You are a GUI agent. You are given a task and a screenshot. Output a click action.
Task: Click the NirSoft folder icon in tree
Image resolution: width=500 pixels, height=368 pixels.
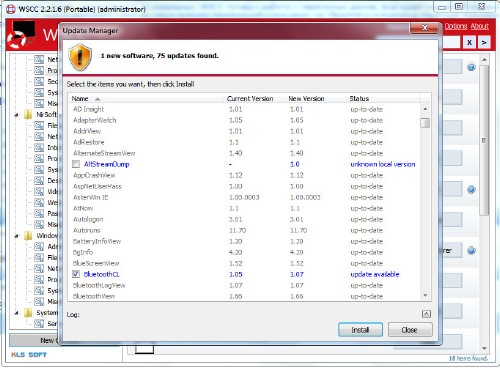(28, 114)
